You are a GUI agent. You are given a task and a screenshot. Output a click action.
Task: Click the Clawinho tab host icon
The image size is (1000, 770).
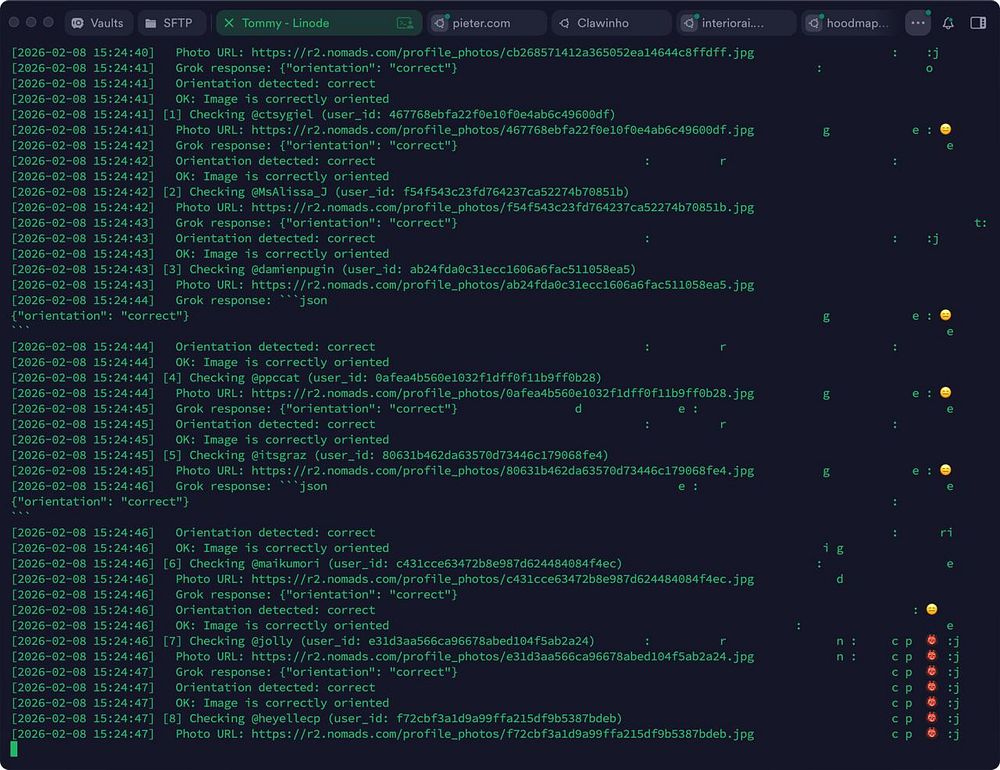[x=564, y=24]
